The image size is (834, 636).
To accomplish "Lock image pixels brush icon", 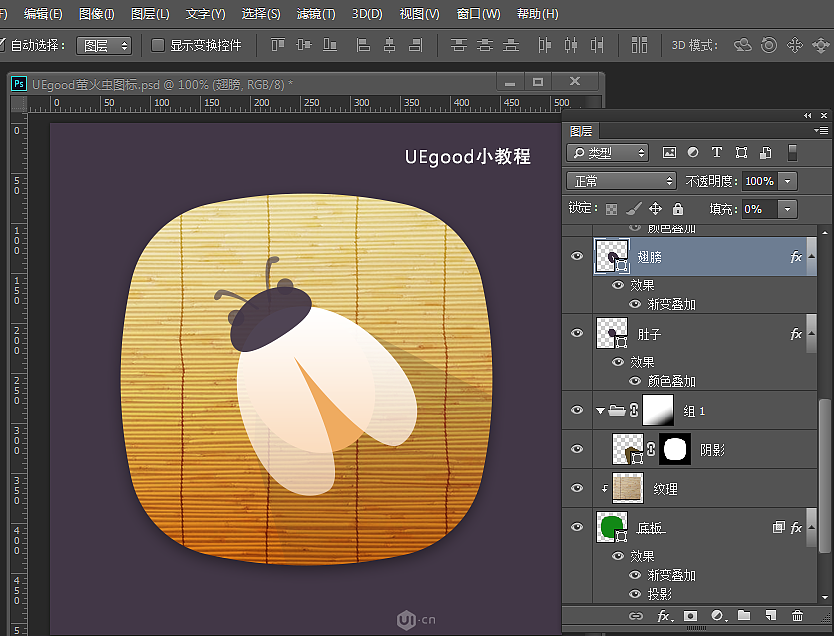I will click(x=633, y=209).
